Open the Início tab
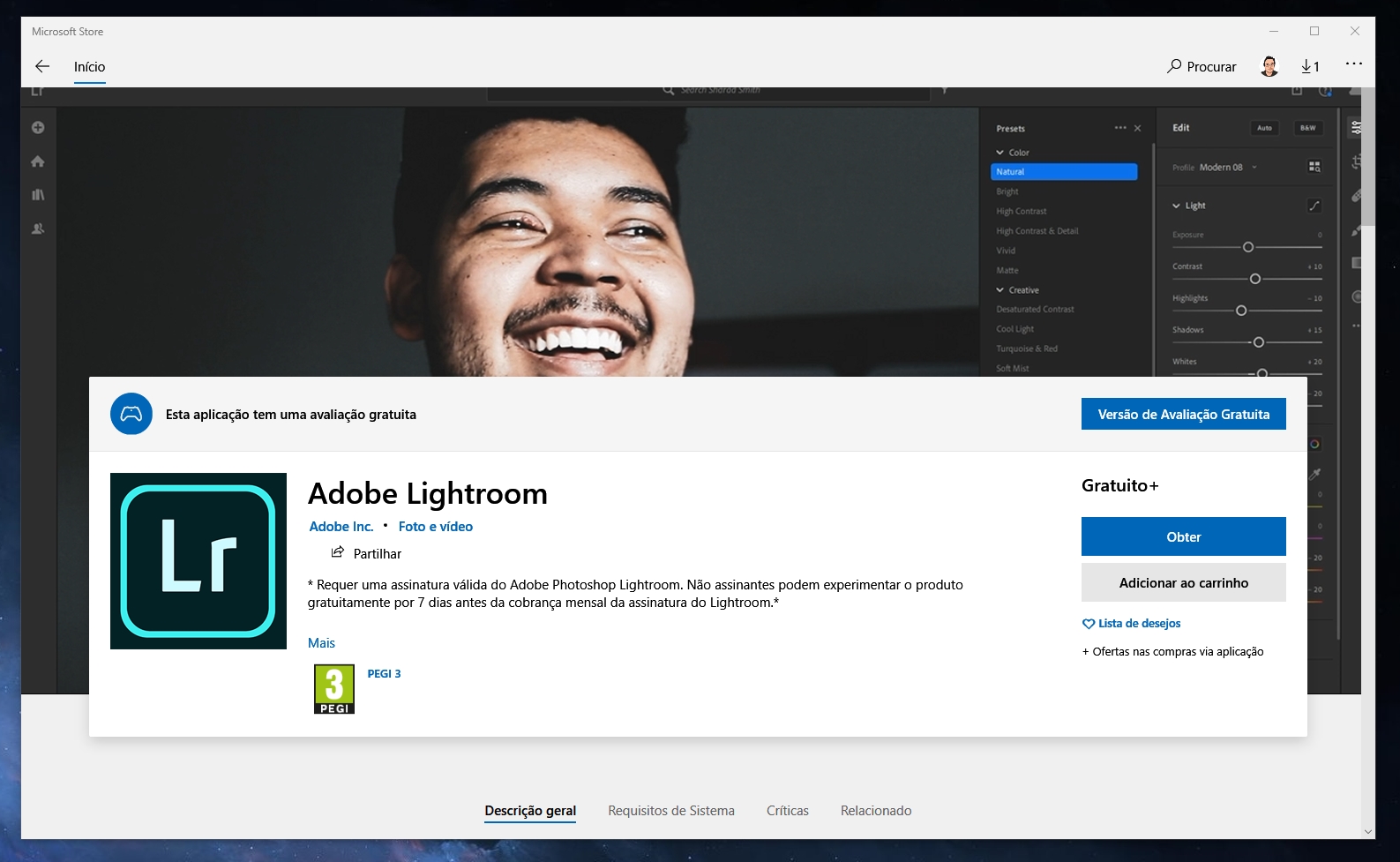Screen dimensions: 1400x862 click(89, 67)
